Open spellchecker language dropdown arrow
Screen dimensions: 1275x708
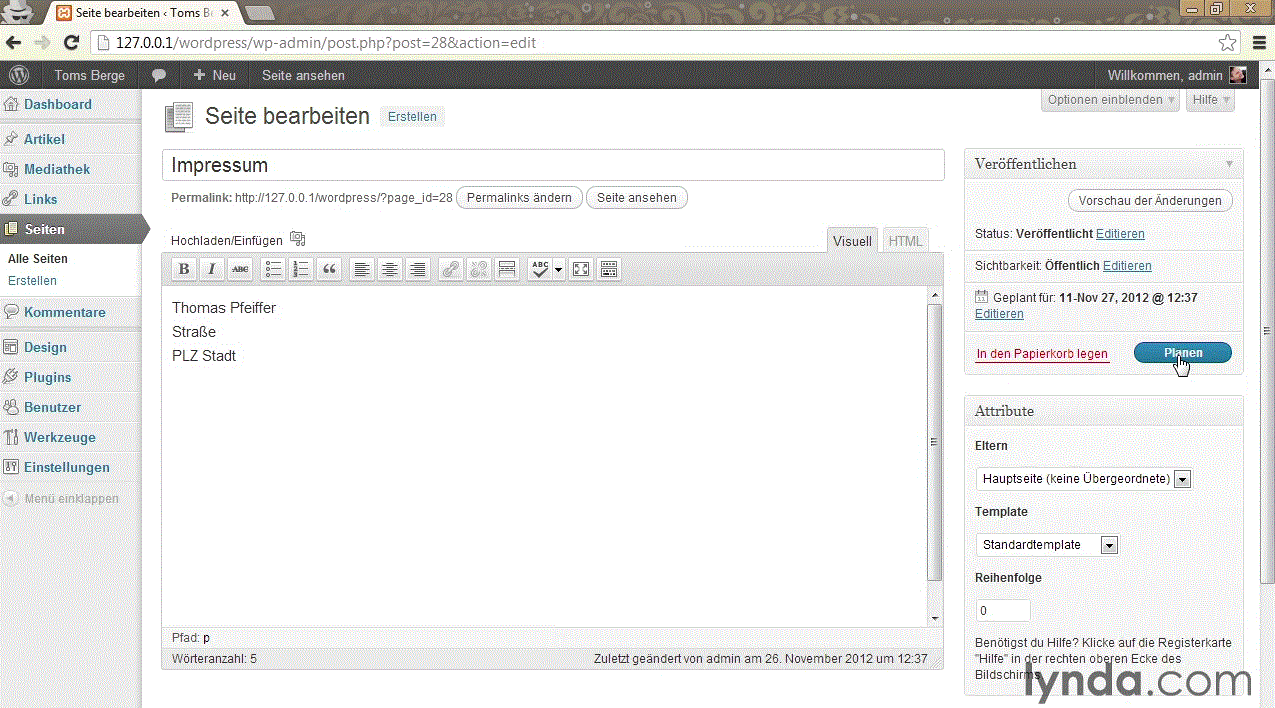(558, 269)
